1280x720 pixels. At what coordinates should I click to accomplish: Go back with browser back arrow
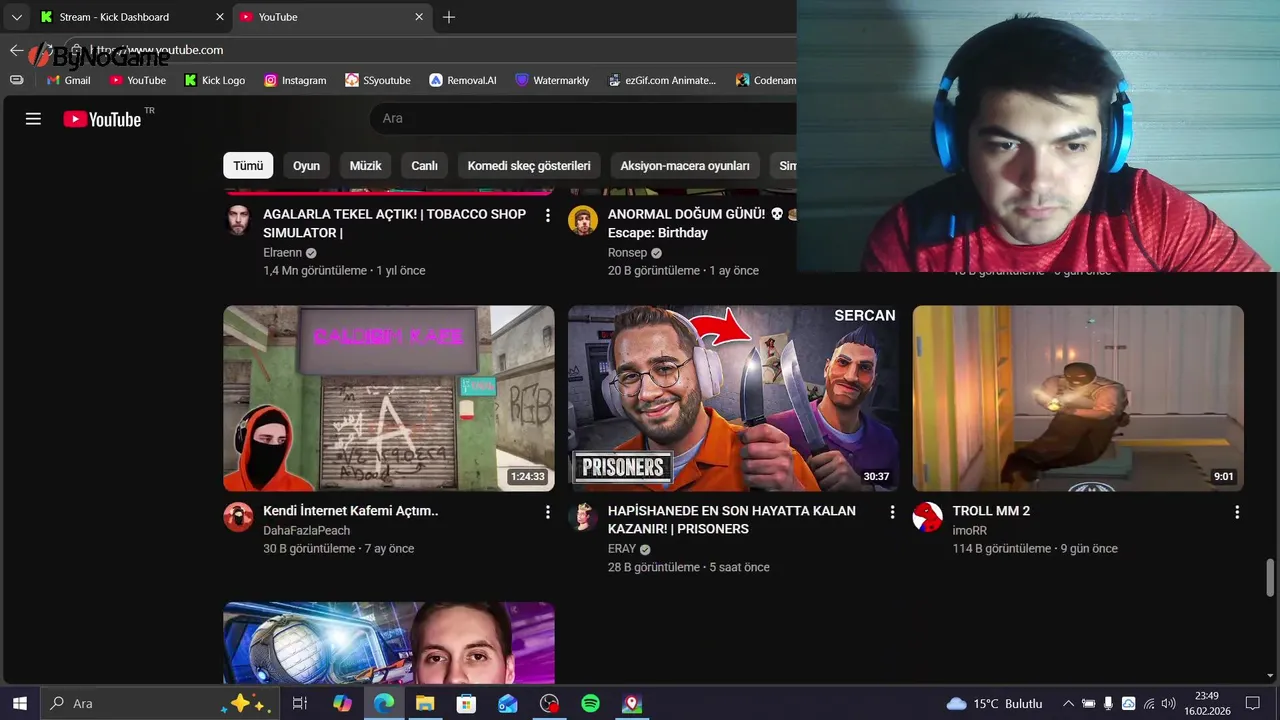click(16, 50)
